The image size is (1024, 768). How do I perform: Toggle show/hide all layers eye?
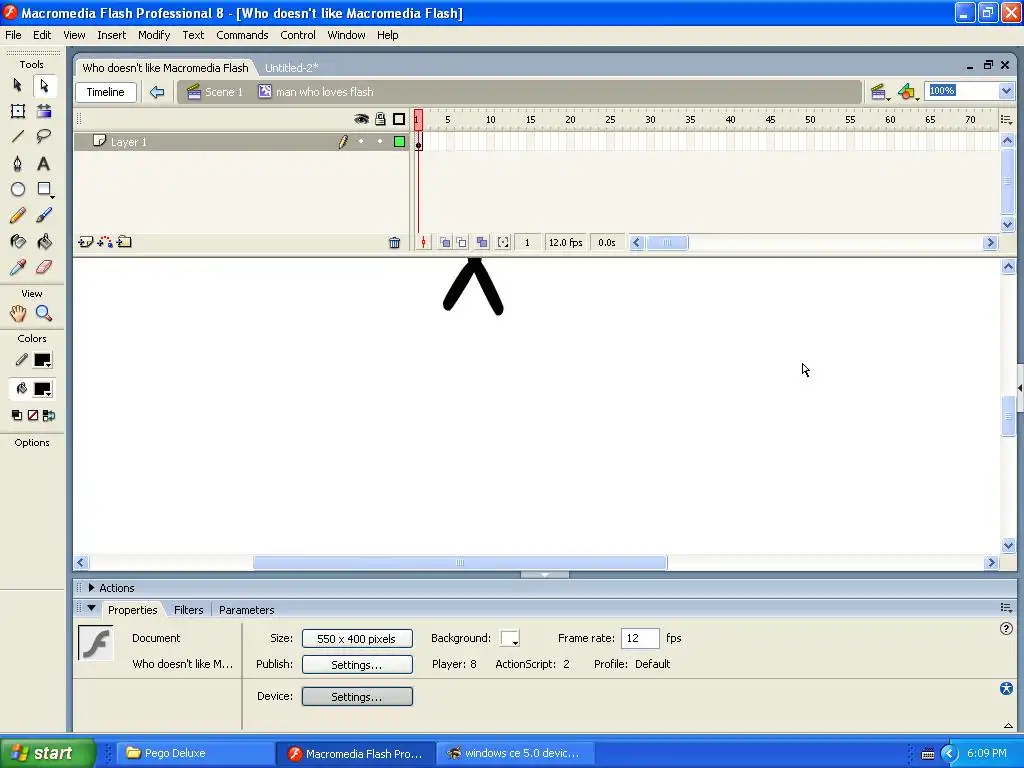click(361, 119)
